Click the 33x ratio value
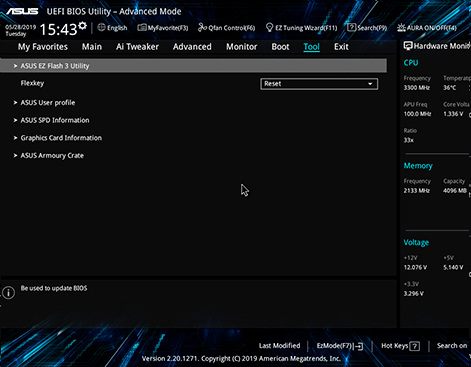The width and height of the screenshot is (471, 367). 408,140
